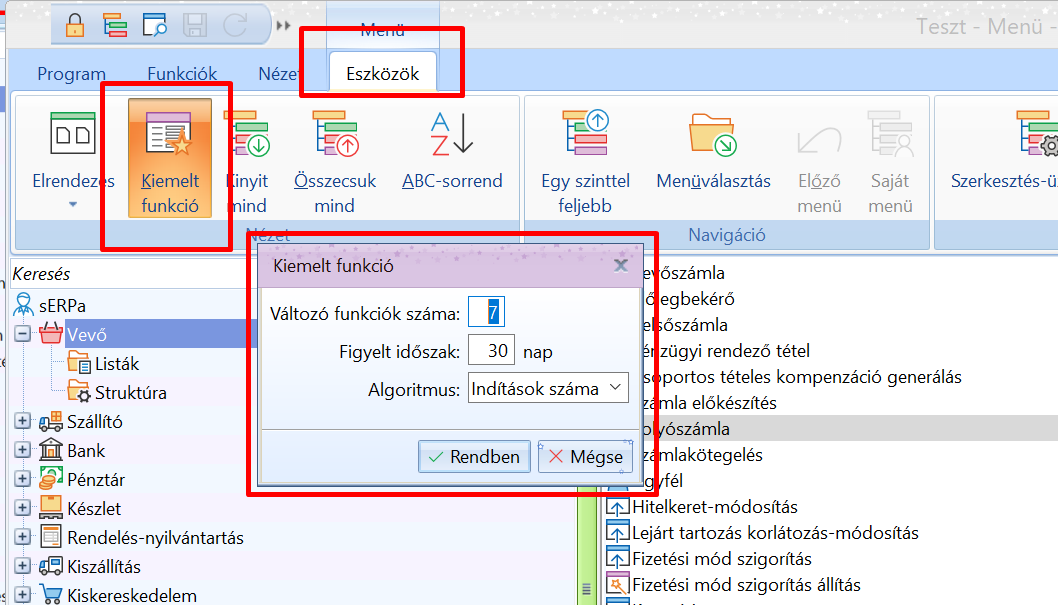Viewport: 1058px width, 605px height.
Task: Select the Pénztár coins icon
Action: pyautogui.click(x=51, y=479)
